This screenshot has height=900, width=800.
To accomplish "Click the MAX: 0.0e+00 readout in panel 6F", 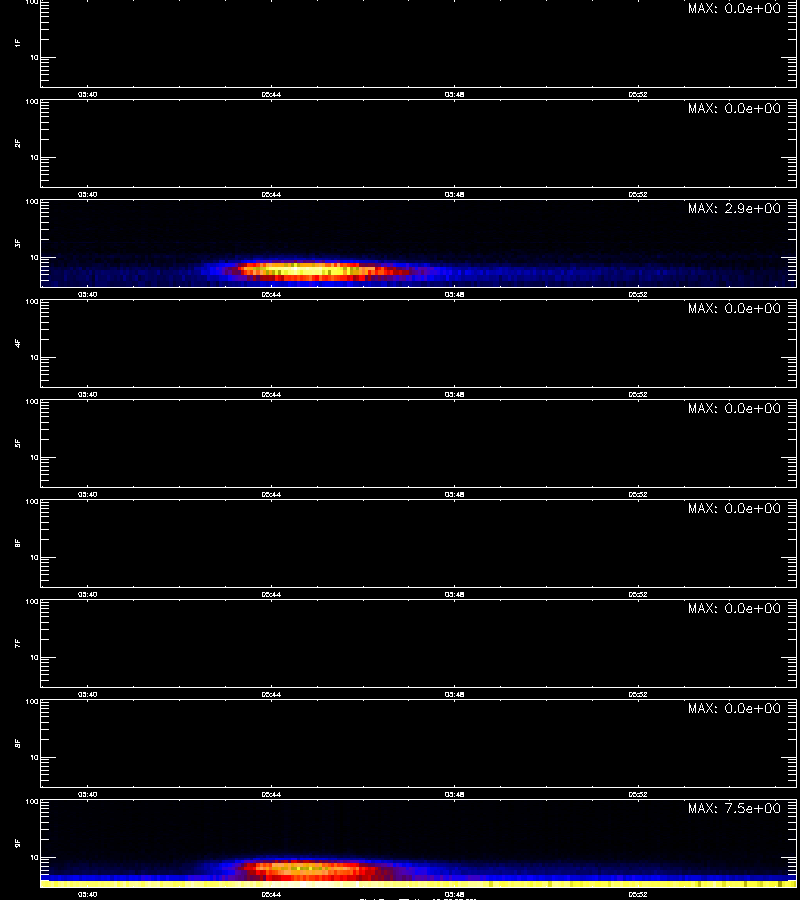I will (734, 509).
